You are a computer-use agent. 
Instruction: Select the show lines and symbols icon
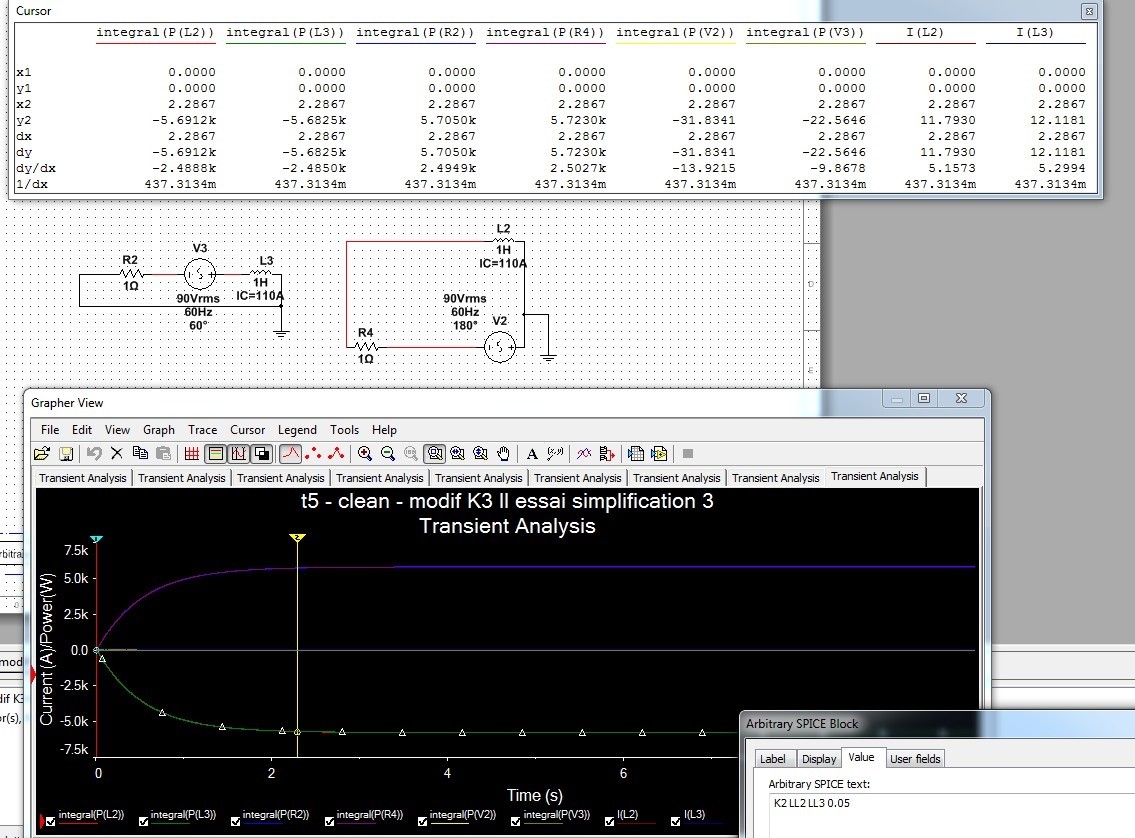pos(337,454)
